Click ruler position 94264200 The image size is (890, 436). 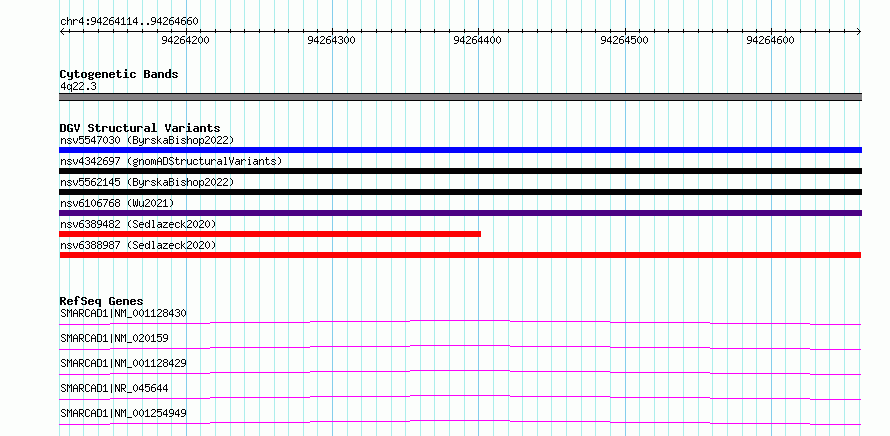click(x=186, y=40)
